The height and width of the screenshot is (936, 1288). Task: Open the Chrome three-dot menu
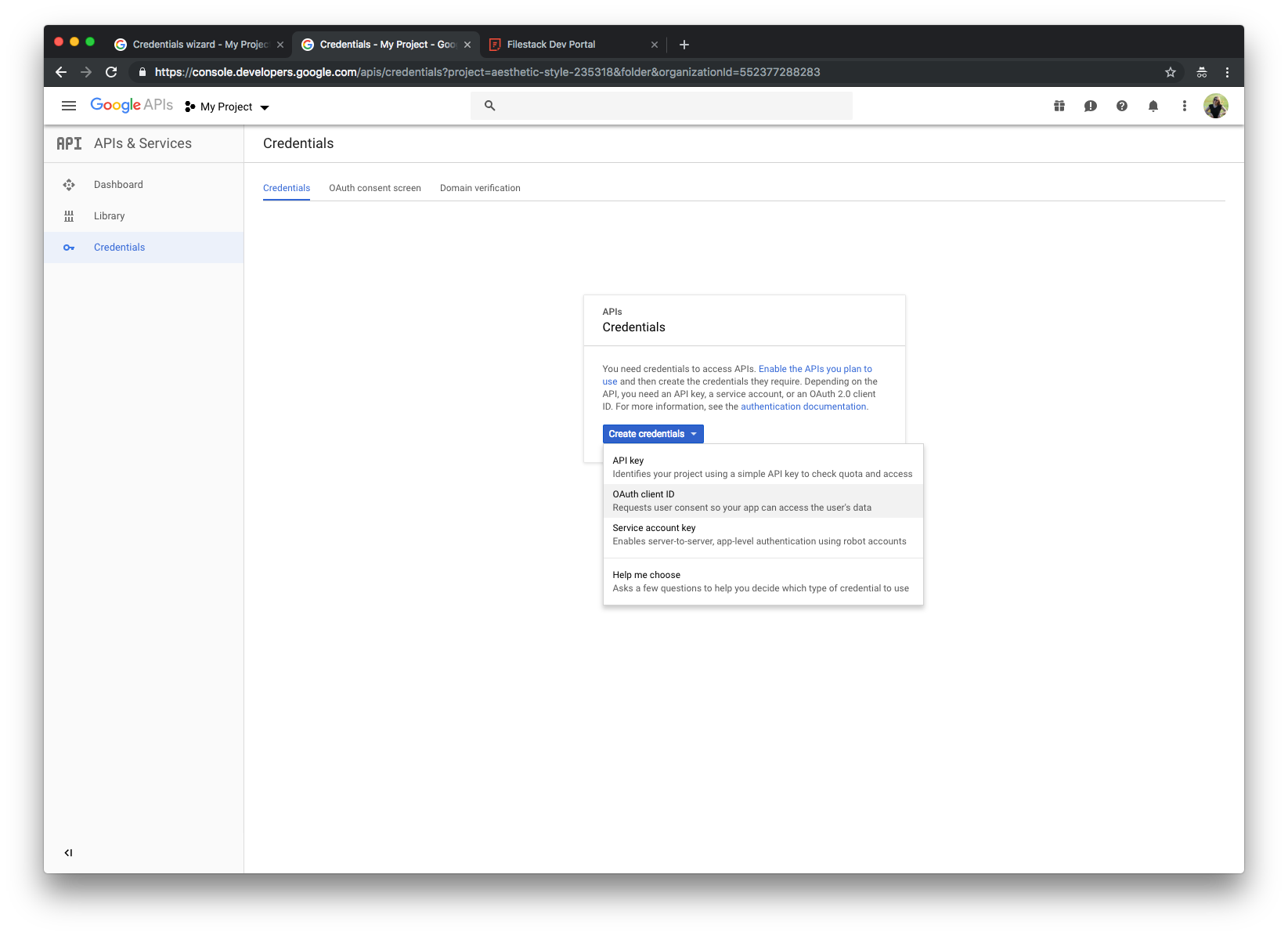coord(1227,72)
